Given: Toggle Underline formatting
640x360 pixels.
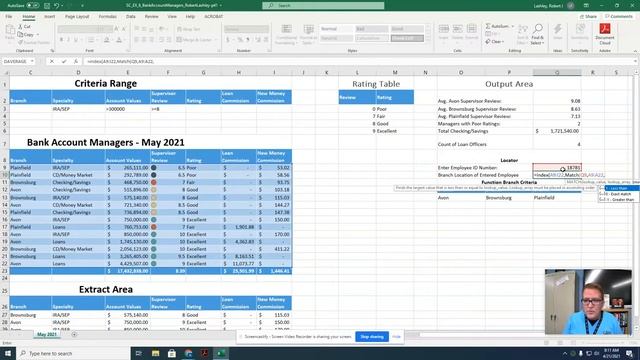Looking at the screenshot, I should click(76, 40).
